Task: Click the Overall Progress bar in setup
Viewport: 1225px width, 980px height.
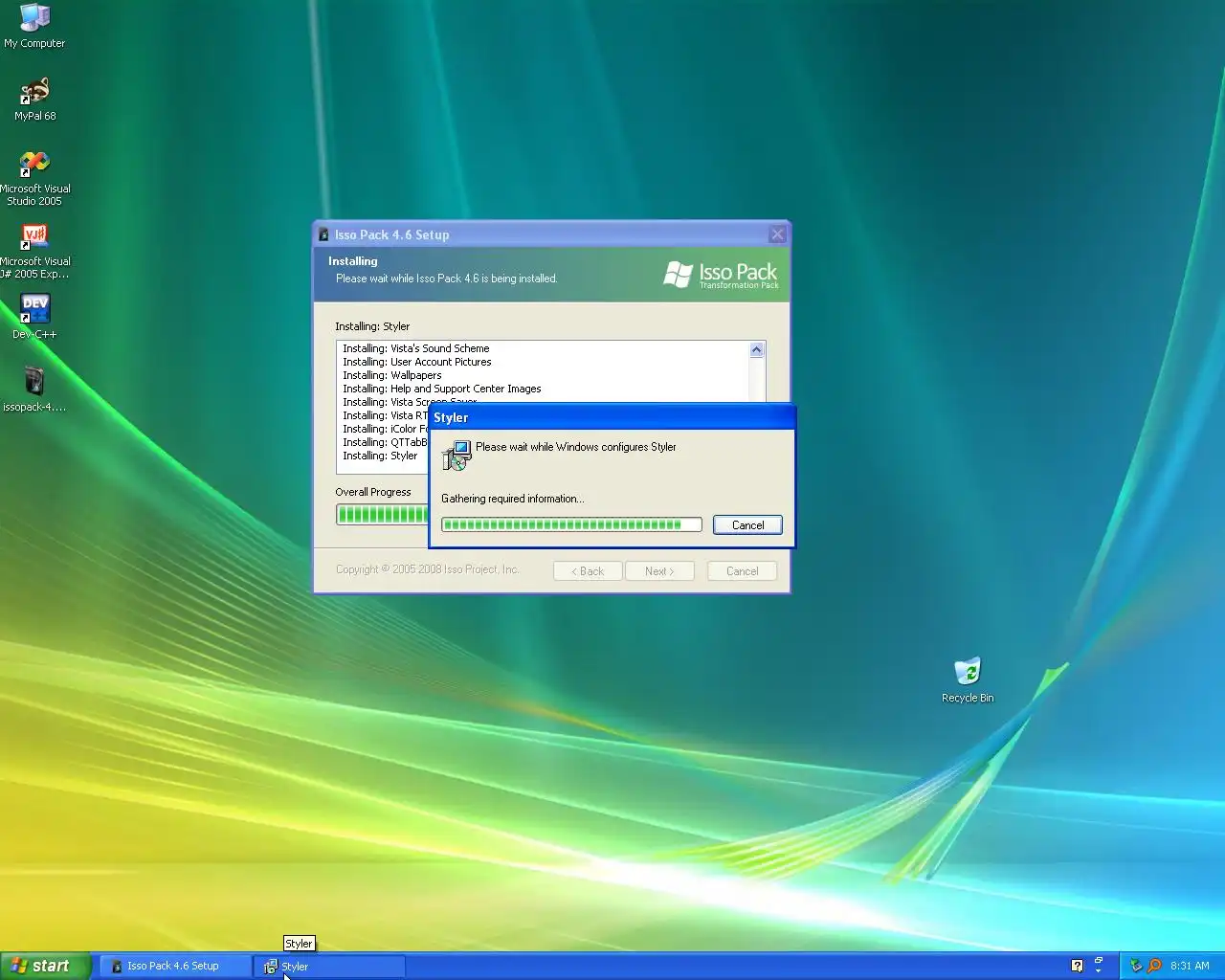Action: tap(382, 515)
